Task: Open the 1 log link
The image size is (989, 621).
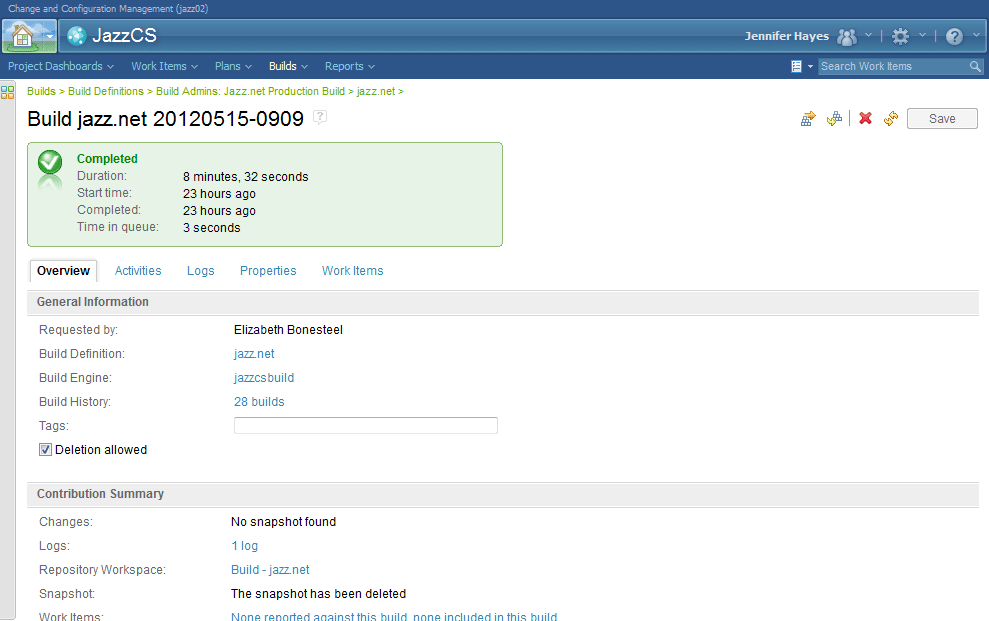Action: point(245,546)
